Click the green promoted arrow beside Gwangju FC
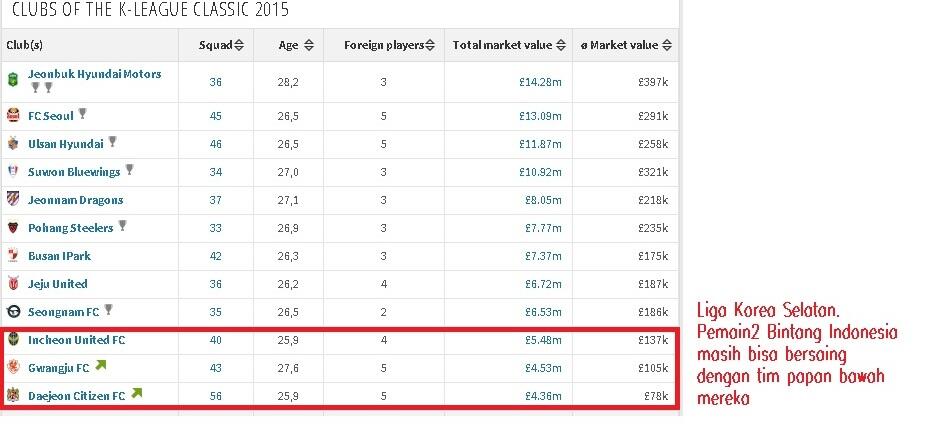The image size is (947, 436). coord(100,365)
